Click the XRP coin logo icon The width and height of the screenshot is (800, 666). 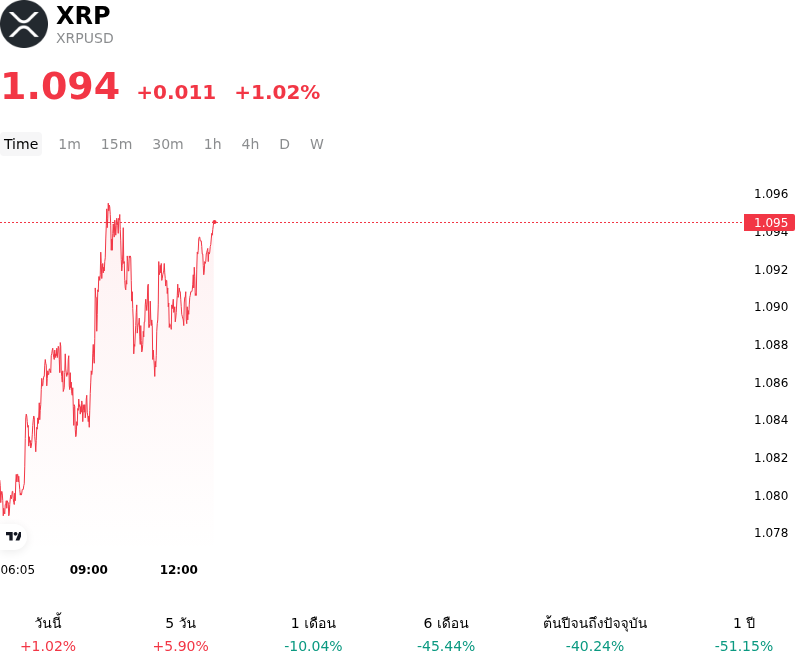point(24,24)
